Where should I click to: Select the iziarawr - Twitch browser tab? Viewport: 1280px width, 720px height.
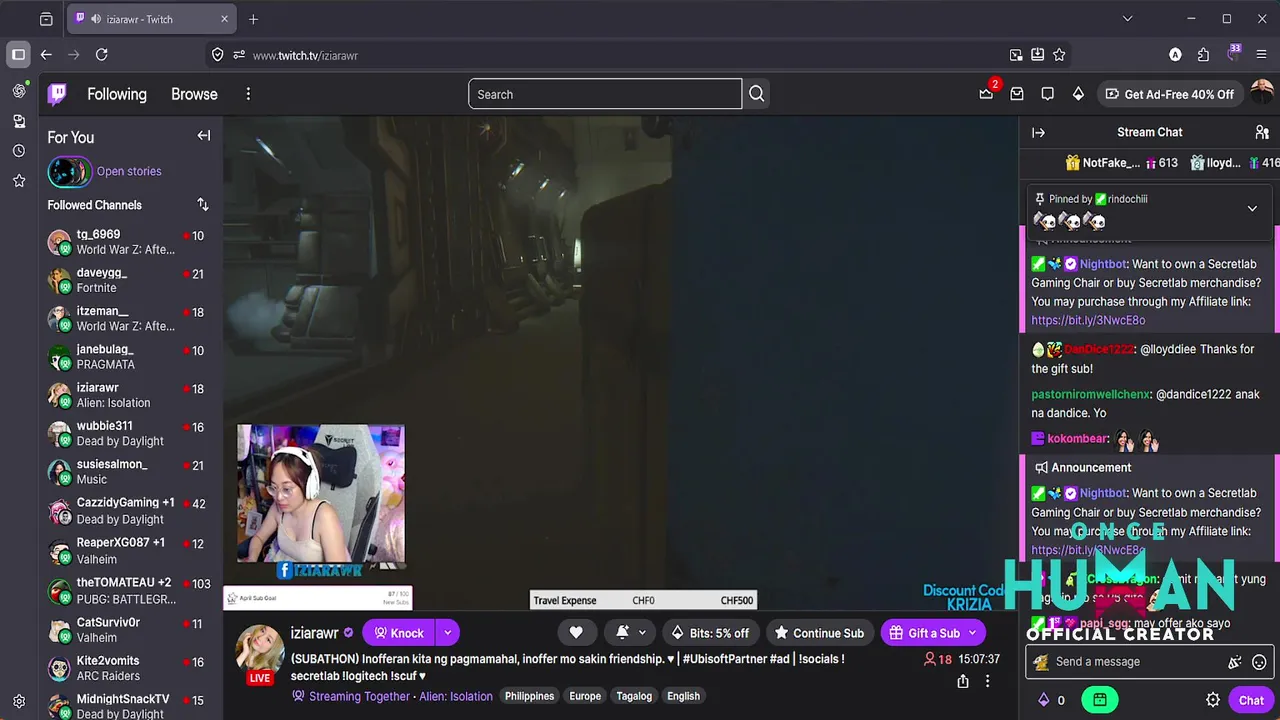150,19
